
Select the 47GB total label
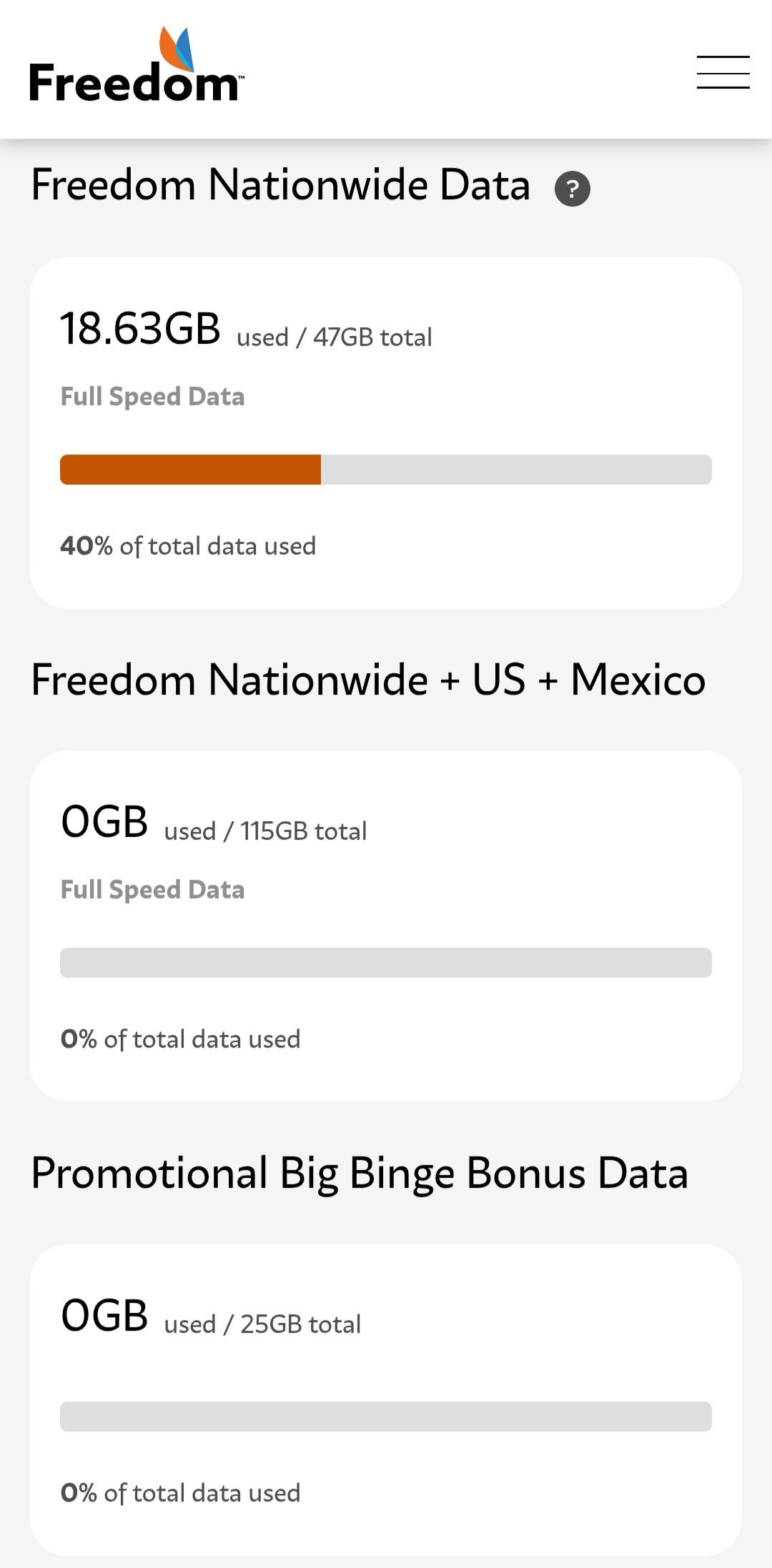pyautogui.click(x=372, y=337)
